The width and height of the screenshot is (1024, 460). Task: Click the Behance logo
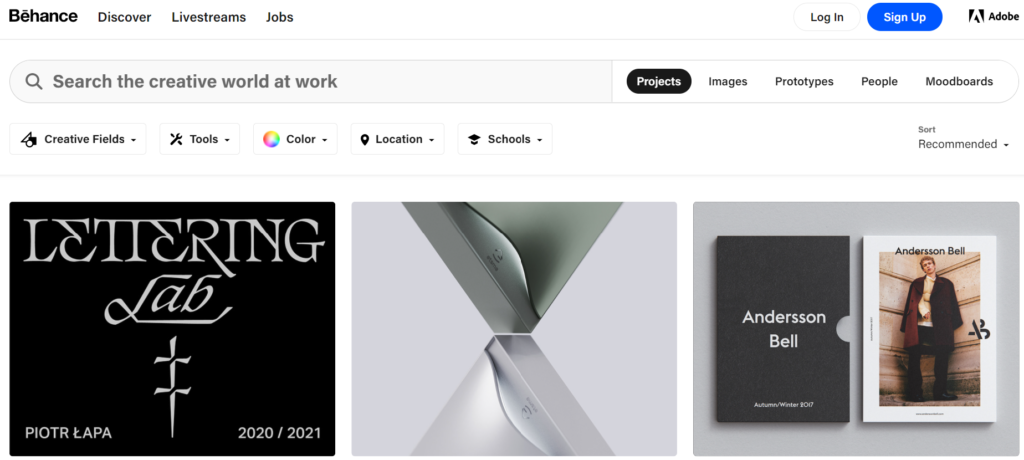pos(43,16)
